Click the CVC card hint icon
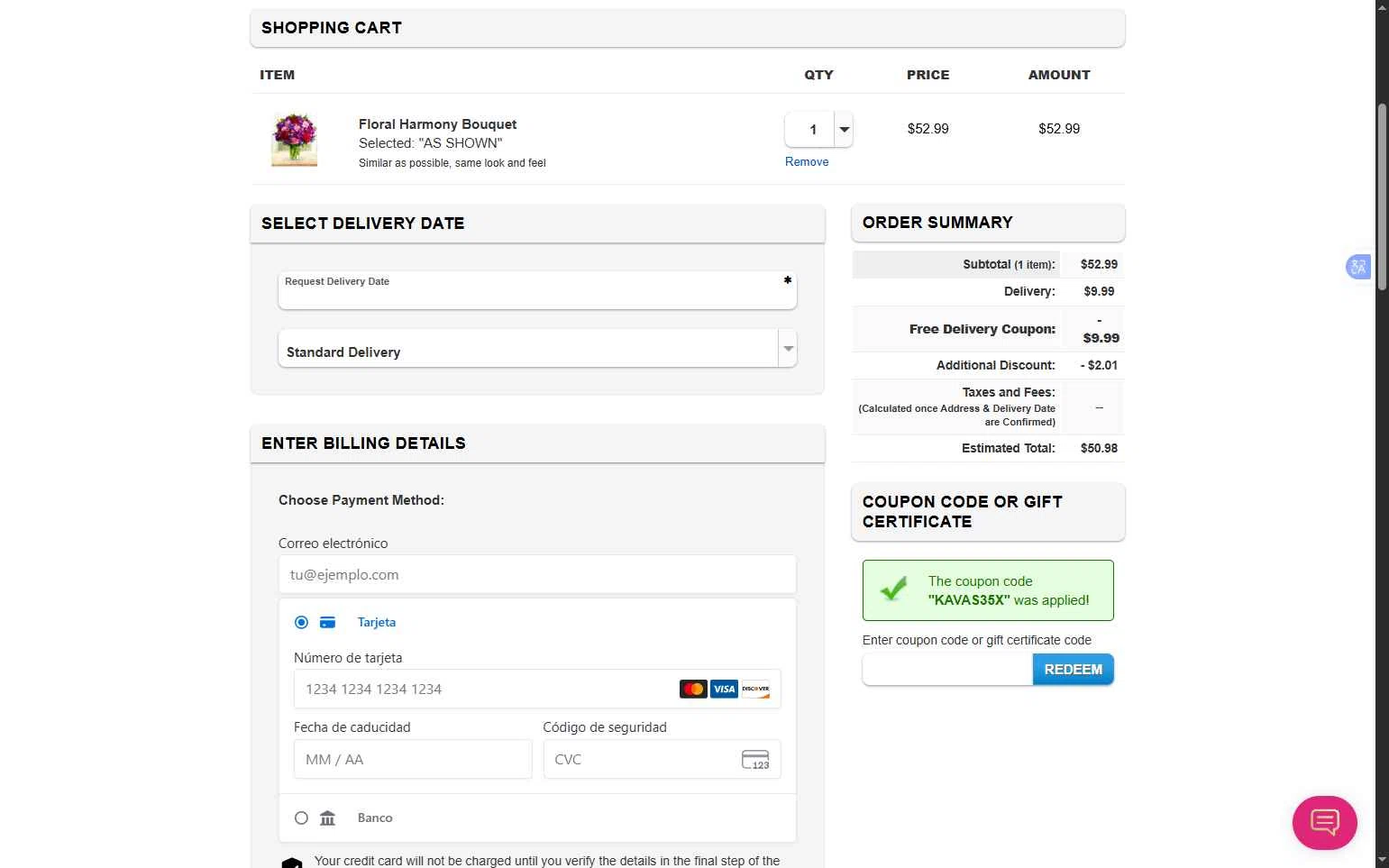 [x=755, y=760]
